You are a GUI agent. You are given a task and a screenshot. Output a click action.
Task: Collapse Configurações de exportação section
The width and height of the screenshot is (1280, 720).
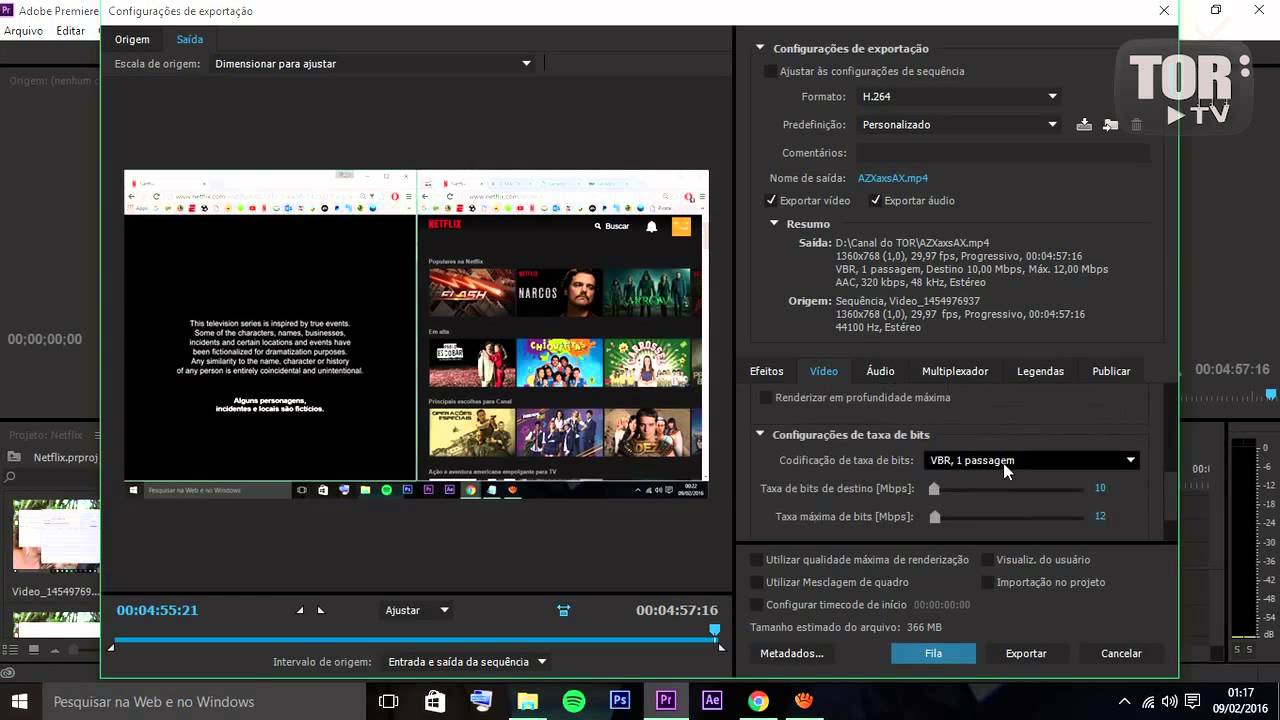pyautogui.click(x=760, y=47)
